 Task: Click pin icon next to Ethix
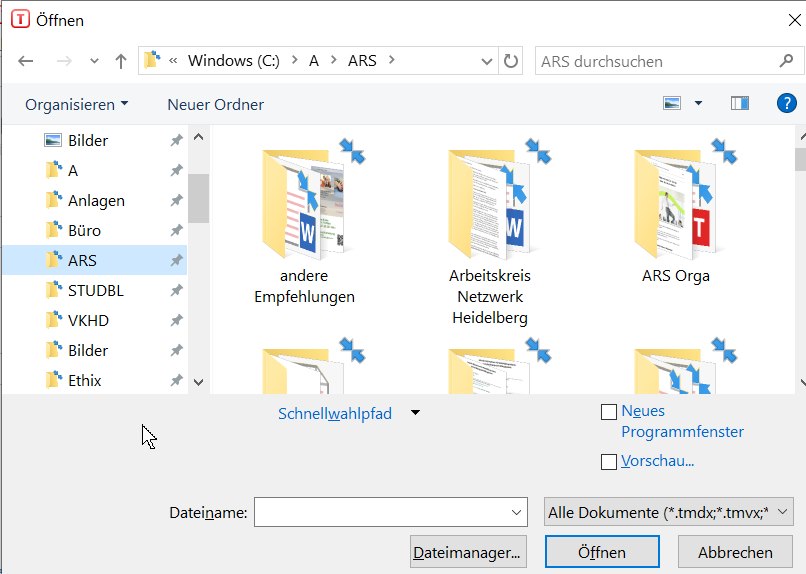pyautogui.click(x=176, y=380)
